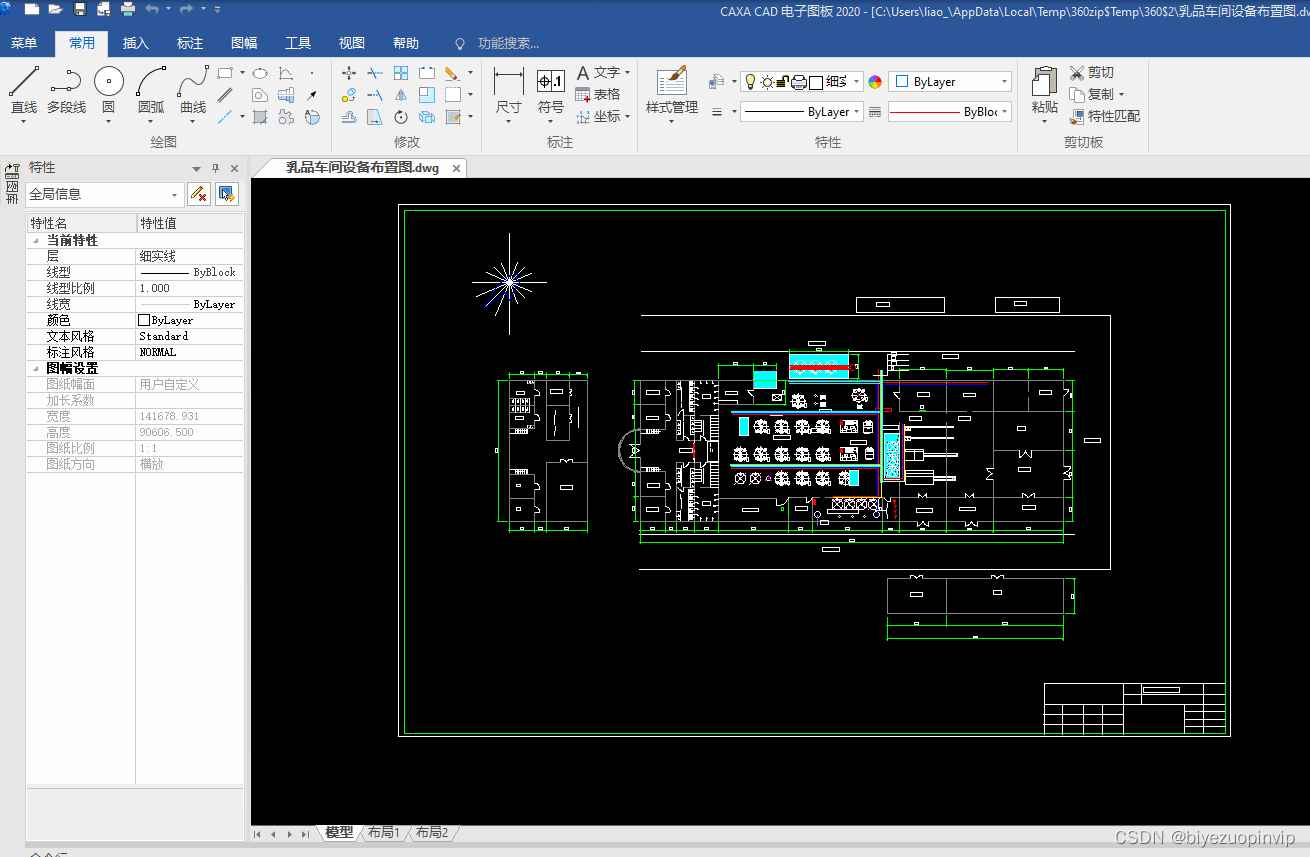1310x857 pixels.
Task: Open the ByLayer color dropdown
Action: pyautogui.click(x=1004, y=82)
